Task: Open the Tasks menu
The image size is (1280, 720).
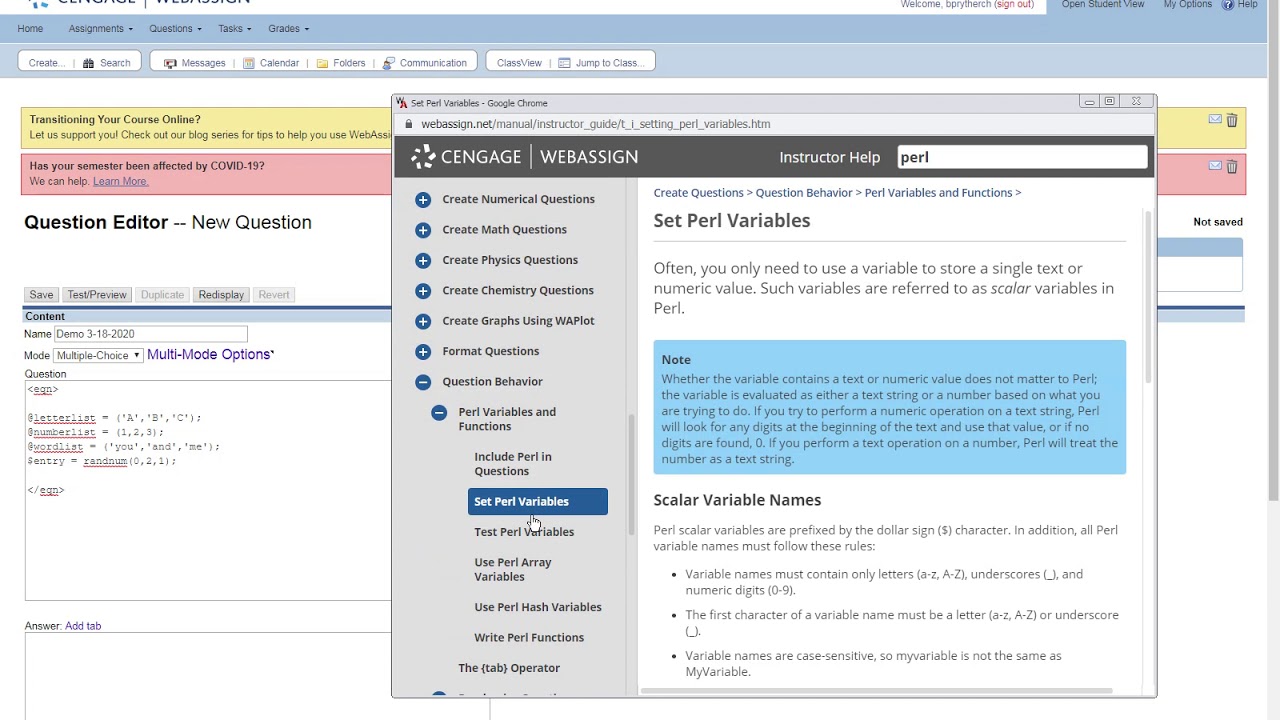Action: tap(235, 28)
